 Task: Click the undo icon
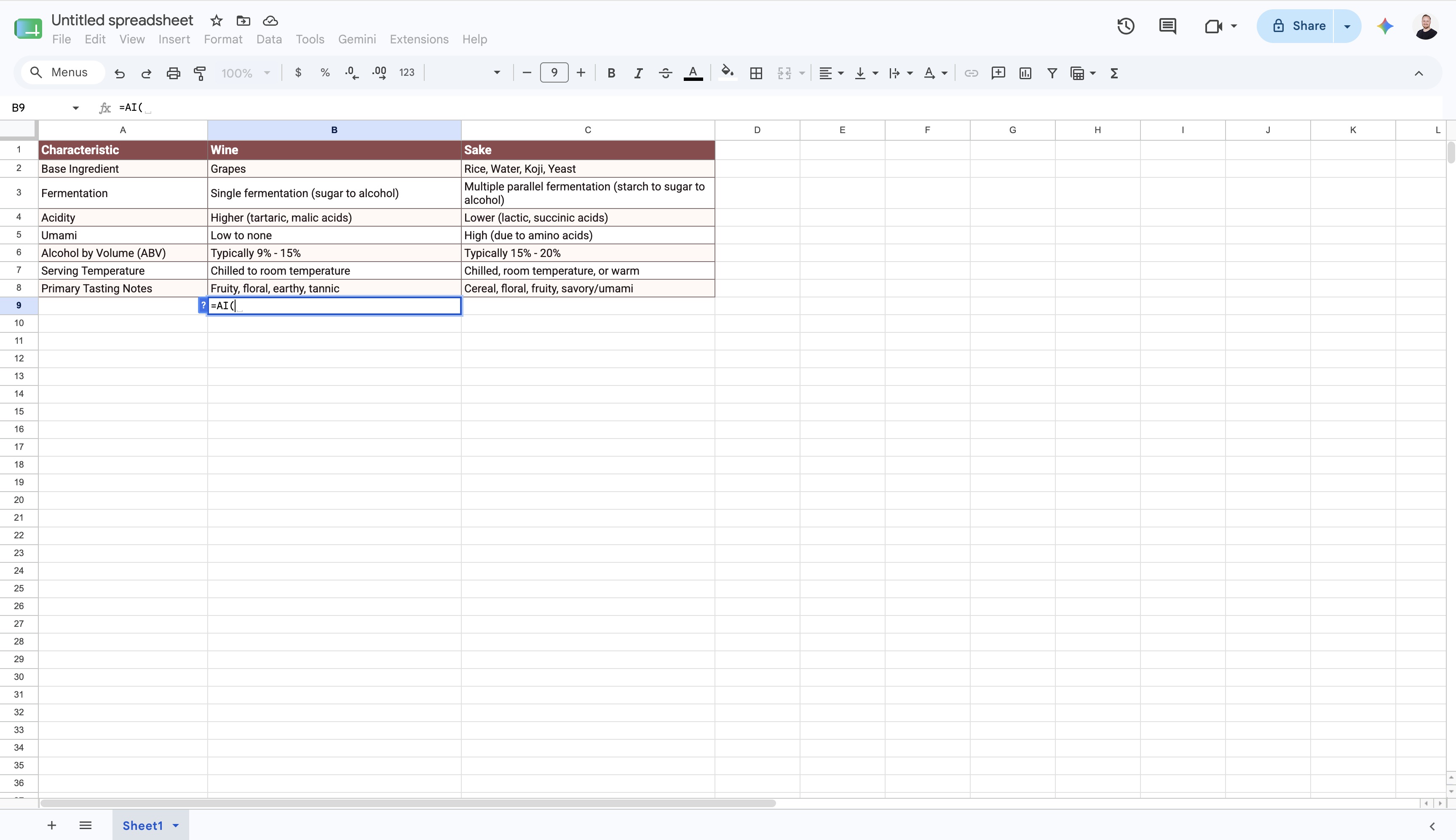[119, 73]
